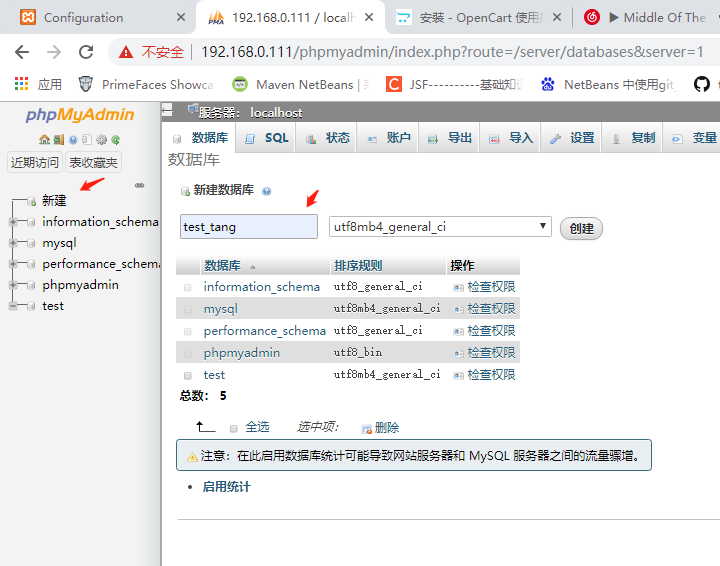Open the SQL tab

tap(266, 138)
